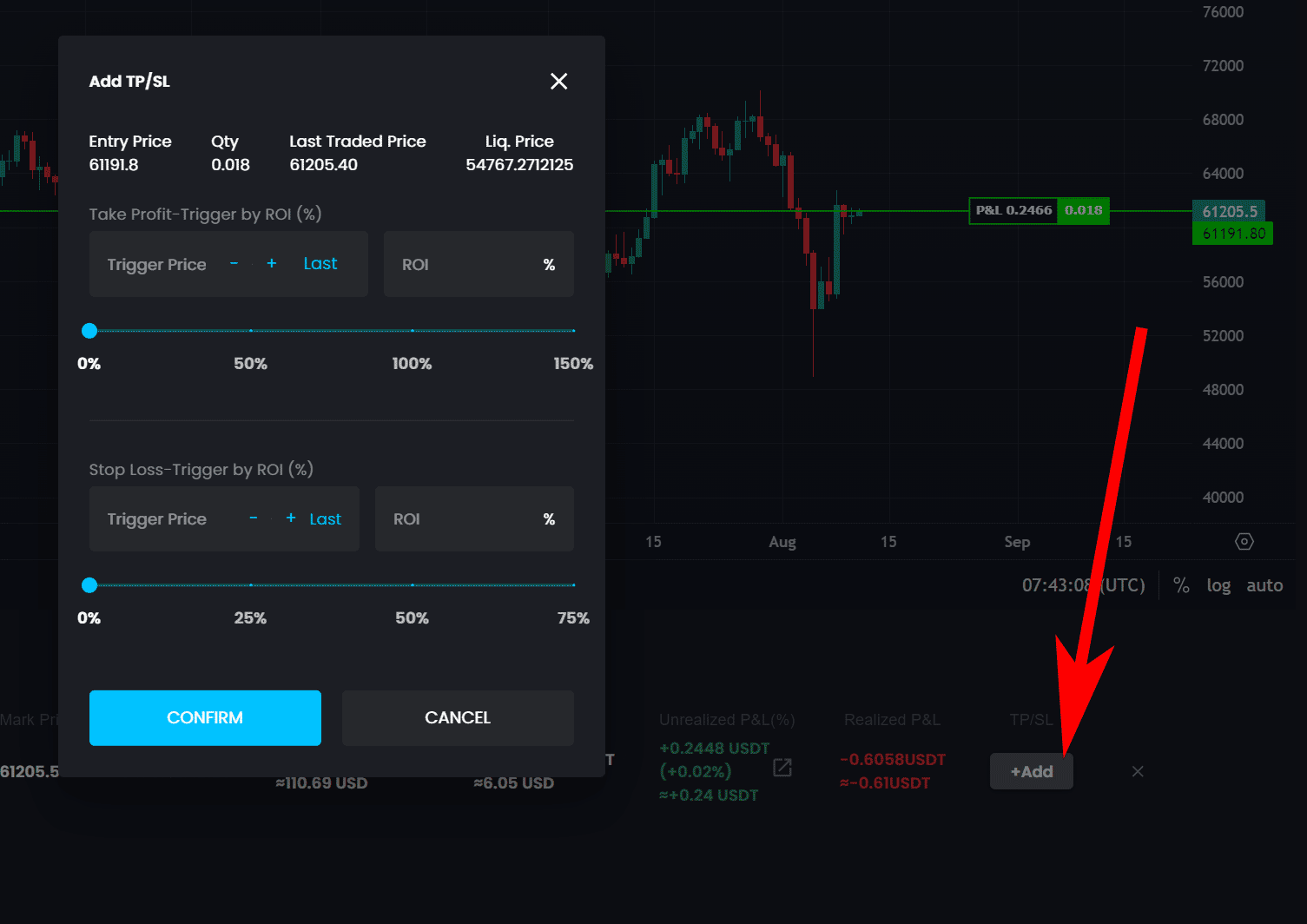Click Take Profit slider handle at 0%

pos(89,331)
